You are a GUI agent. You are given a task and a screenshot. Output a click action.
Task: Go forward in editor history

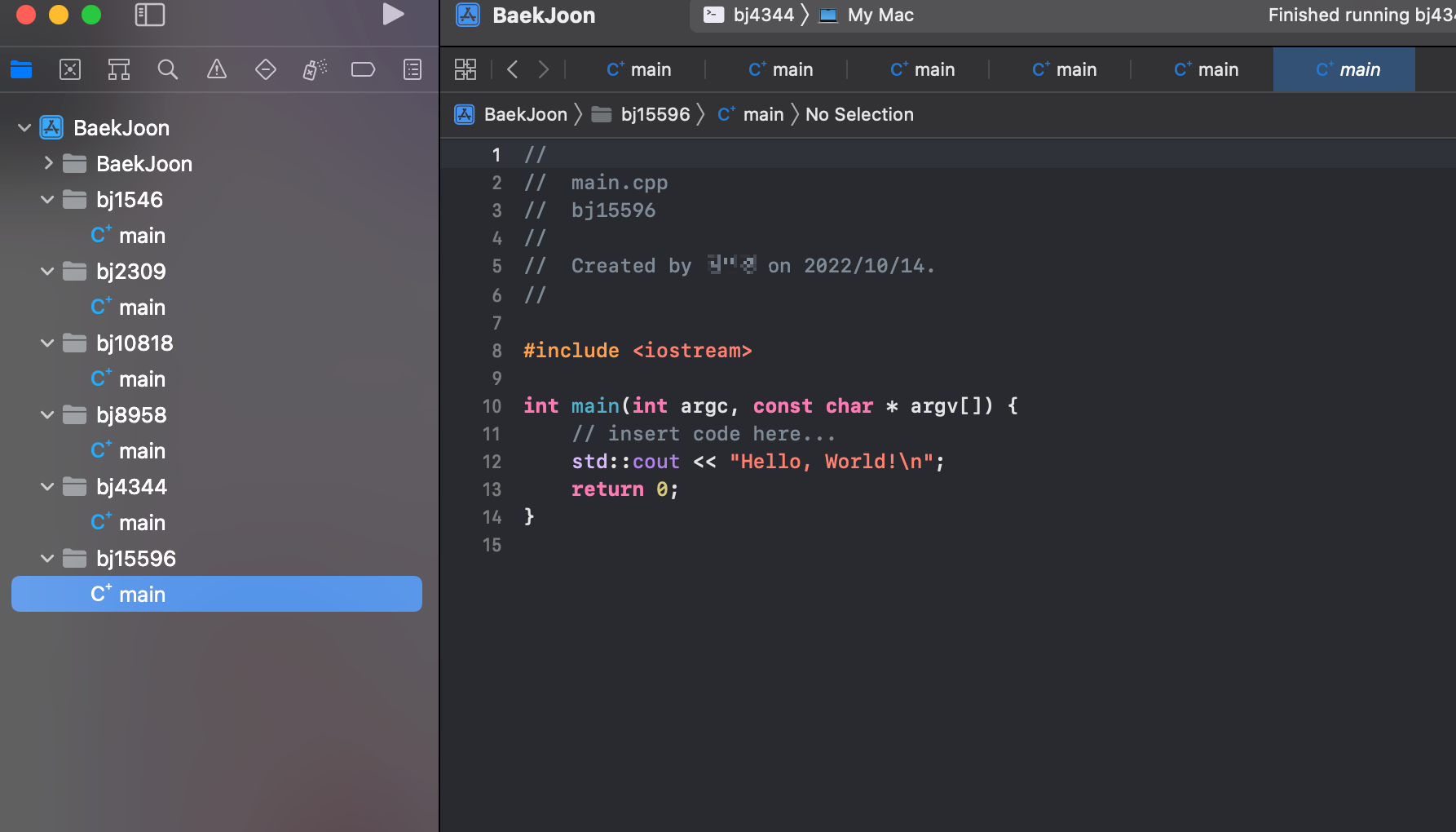click(x=544, y=69)
